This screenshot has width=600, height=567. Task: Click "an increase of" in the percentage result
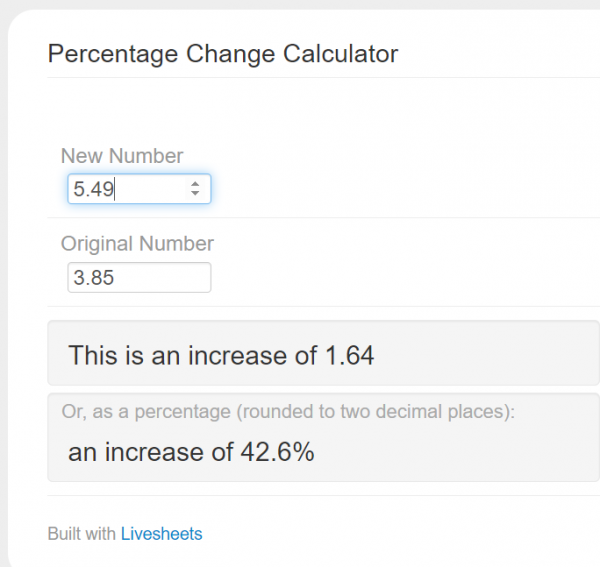(x=151, y=452)
